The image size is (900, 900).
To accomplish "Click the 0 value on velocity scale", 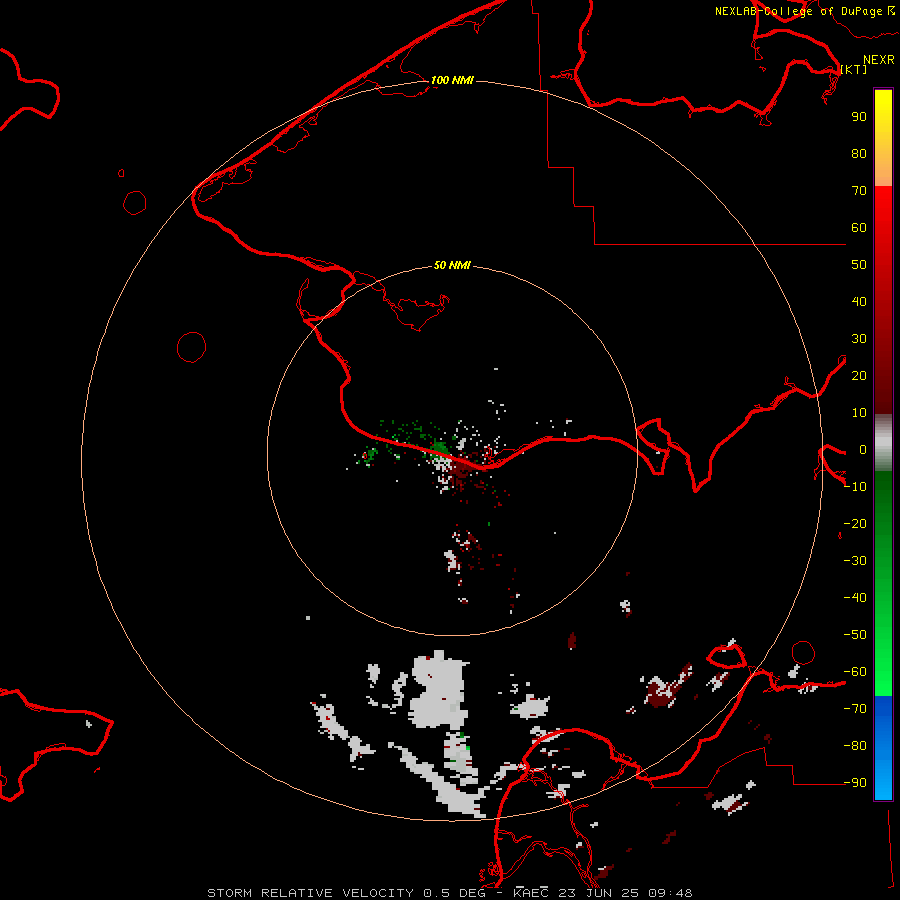I will click(863, 450).
